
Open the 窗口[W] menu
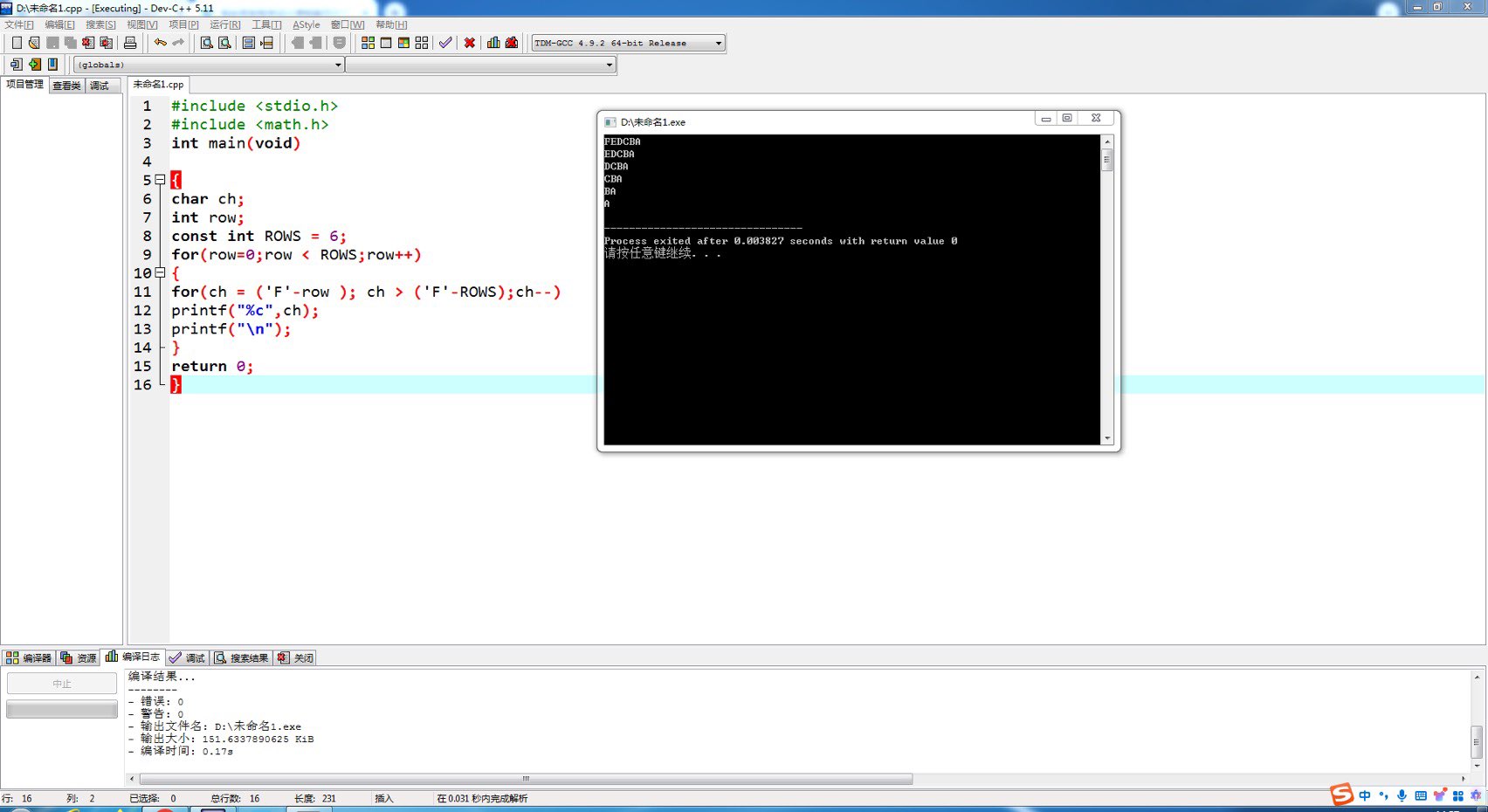[x=348, y=24]
